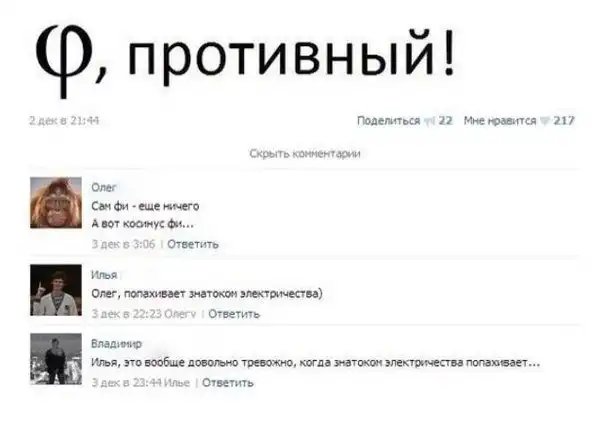Reply to Oleg's comment with Ответить
This screenshot has width=604, height=424.
click(193, 244)
